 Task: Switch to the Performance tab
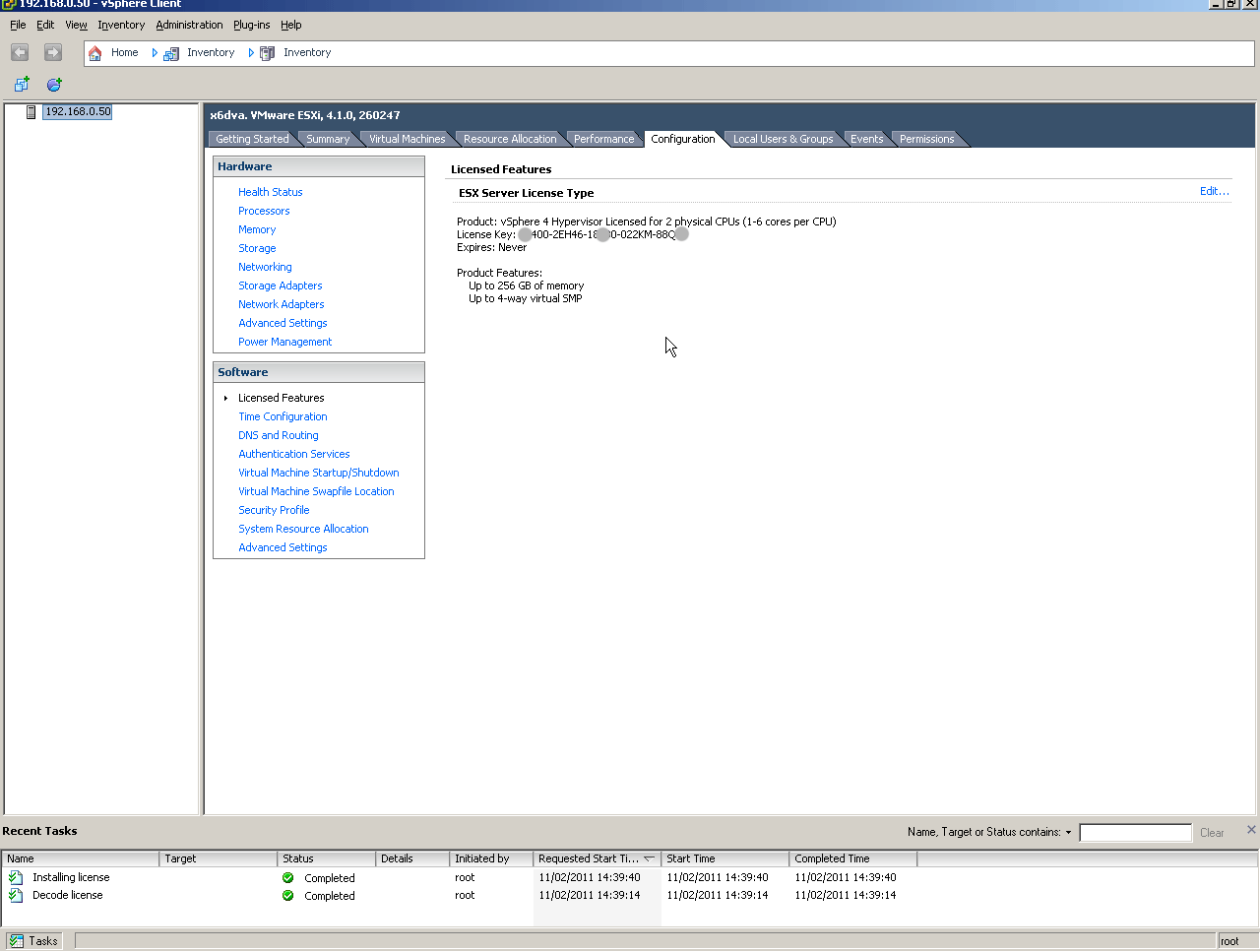point(603,139)
